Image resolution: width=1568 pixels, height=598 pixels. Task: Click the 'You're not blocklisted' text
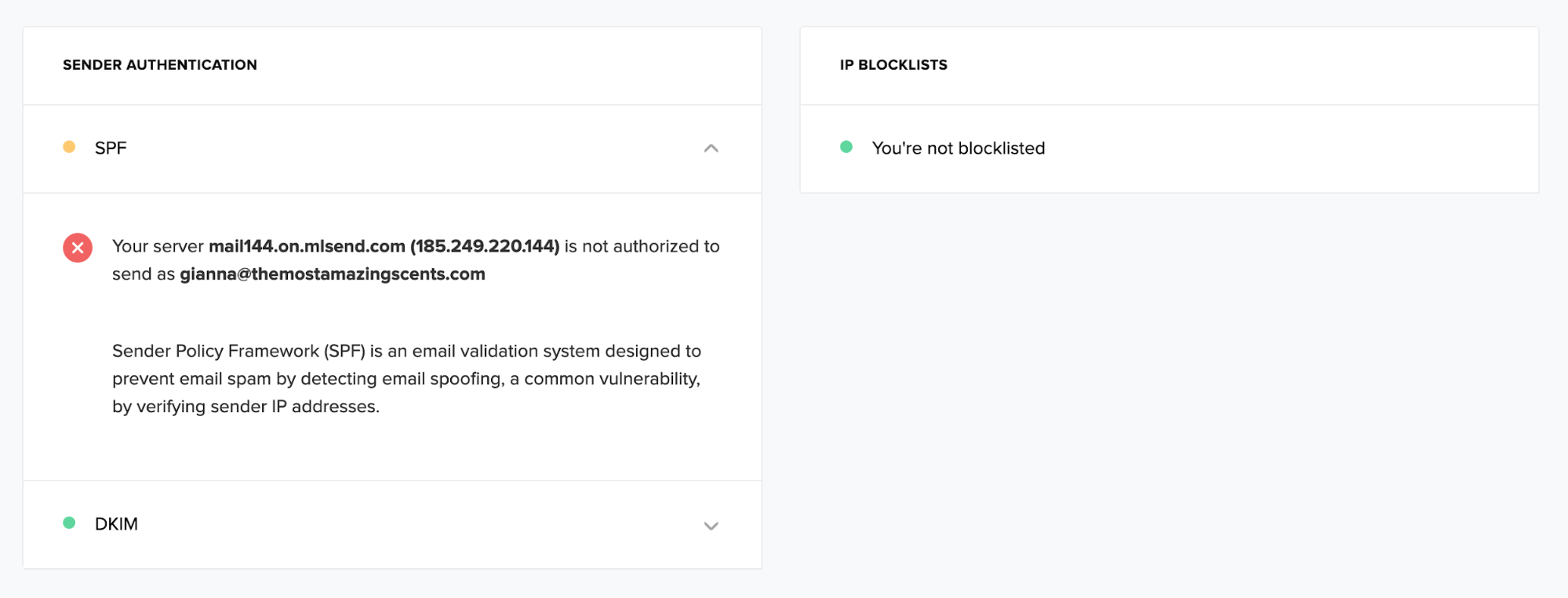coord(959,148)
